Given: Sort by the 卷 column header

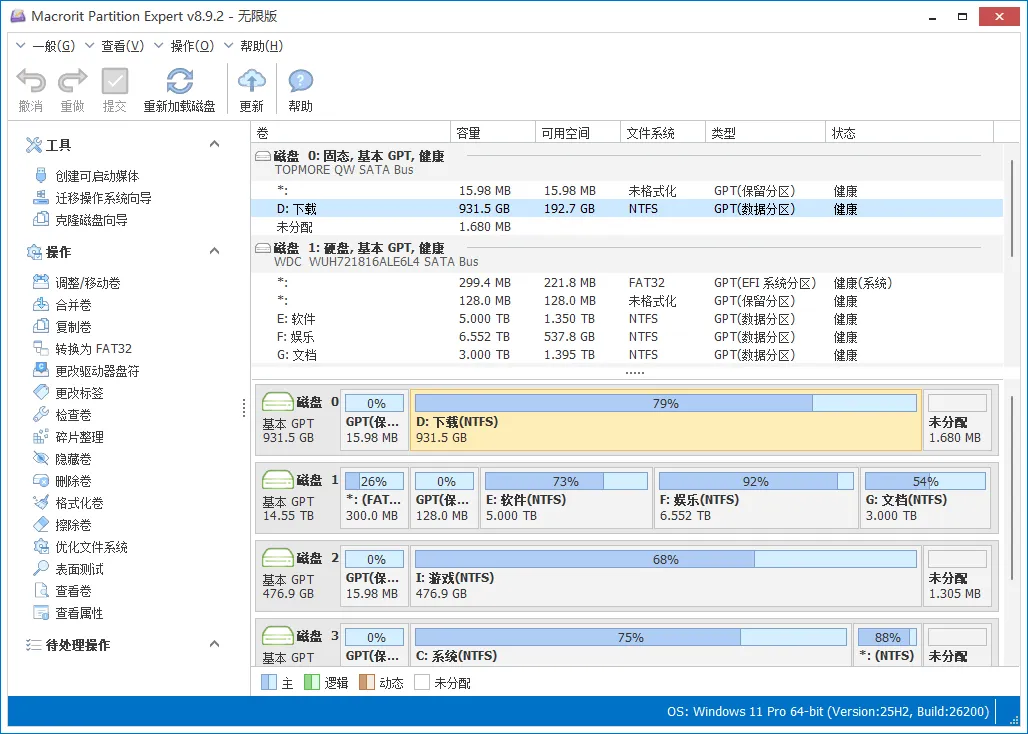Looking at the screenshot, I should click(x=351, y=133).
